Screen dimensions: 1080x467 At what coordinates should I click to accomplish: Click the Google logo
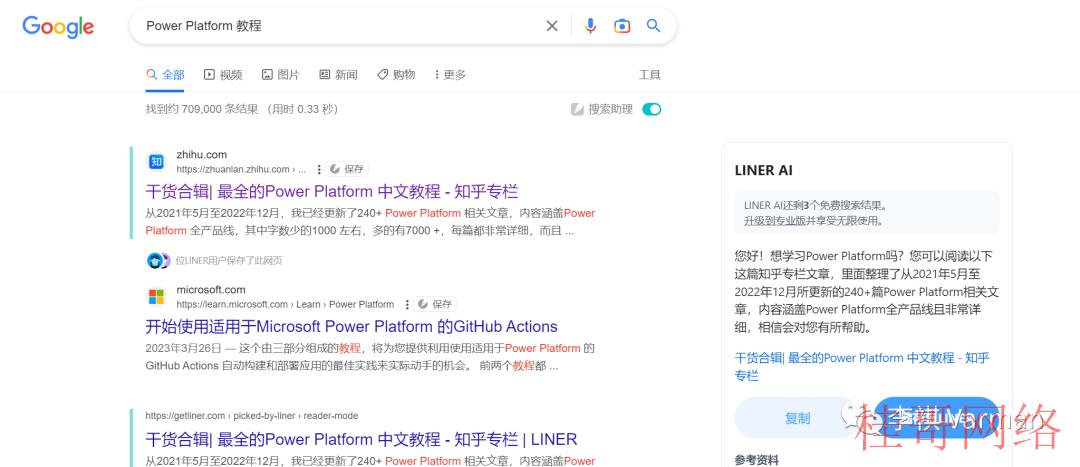[x=58, y=27]
